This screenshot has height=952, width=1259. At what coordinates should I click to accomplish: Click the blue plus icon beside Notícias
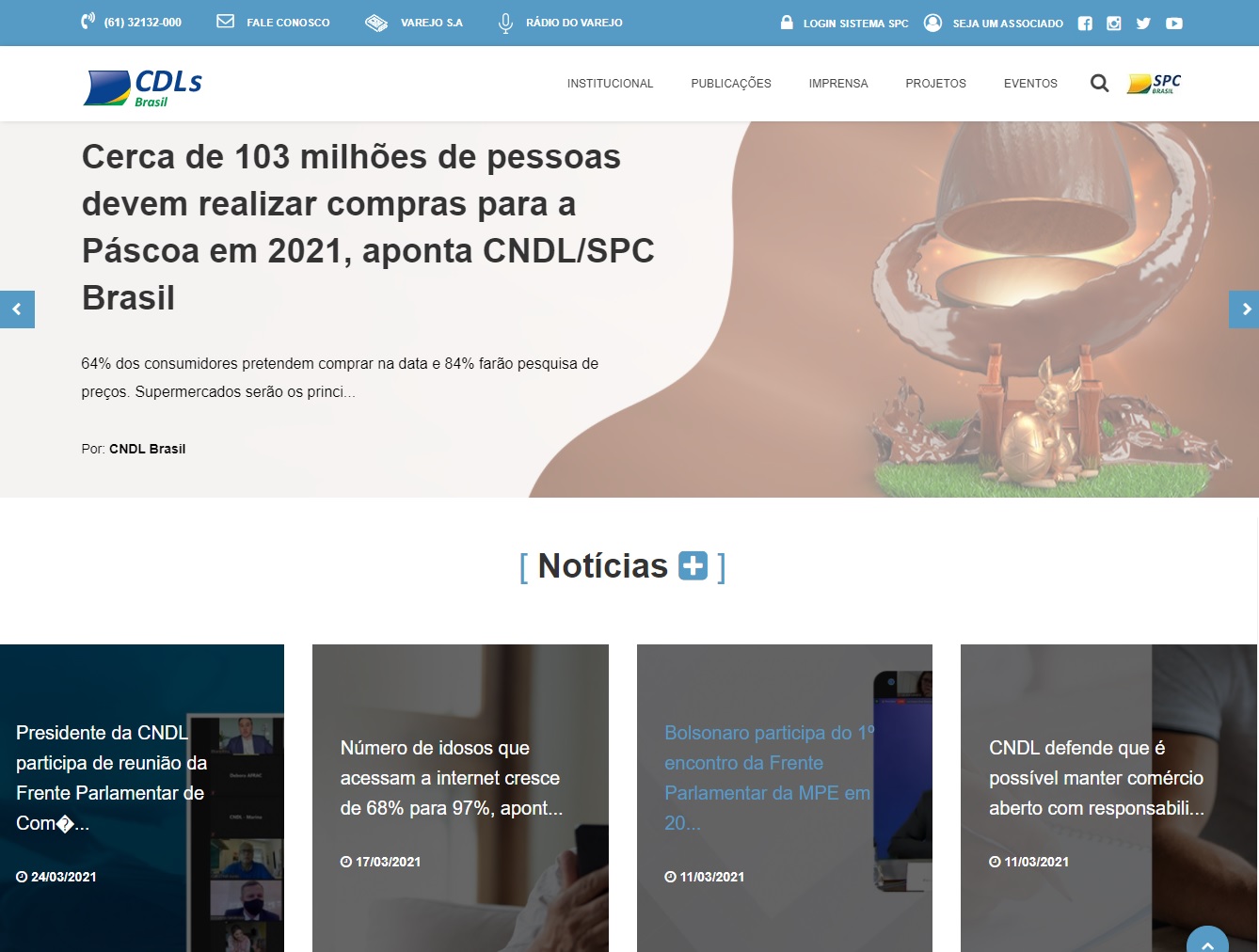pos(693,565)
